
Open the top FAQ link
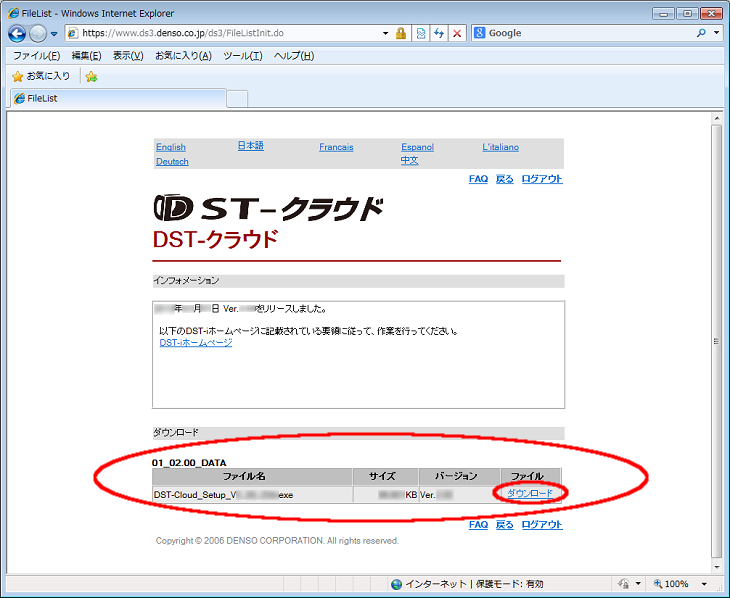pos(478,179)
